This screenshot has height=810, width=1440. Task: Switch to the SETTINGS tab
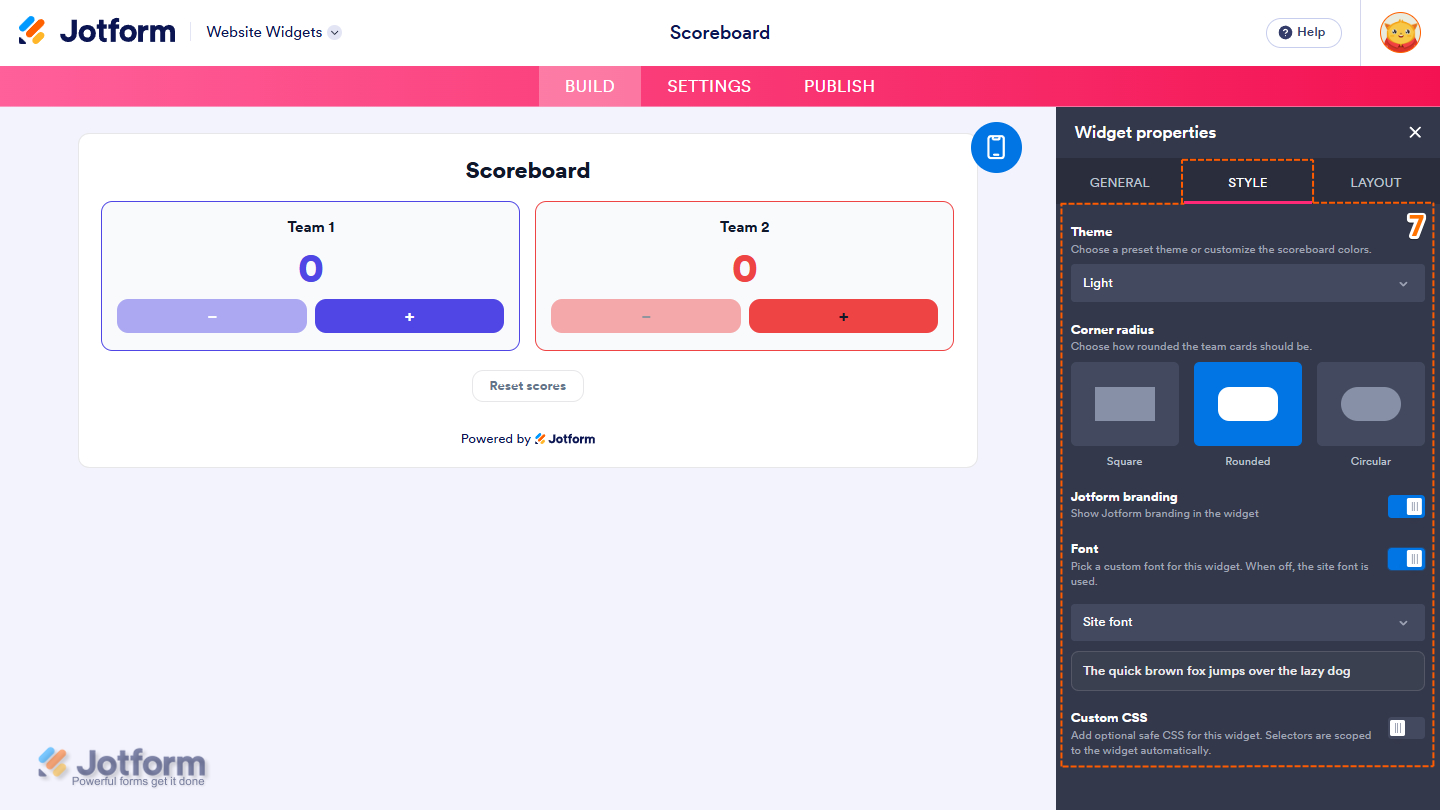point(709,86)
